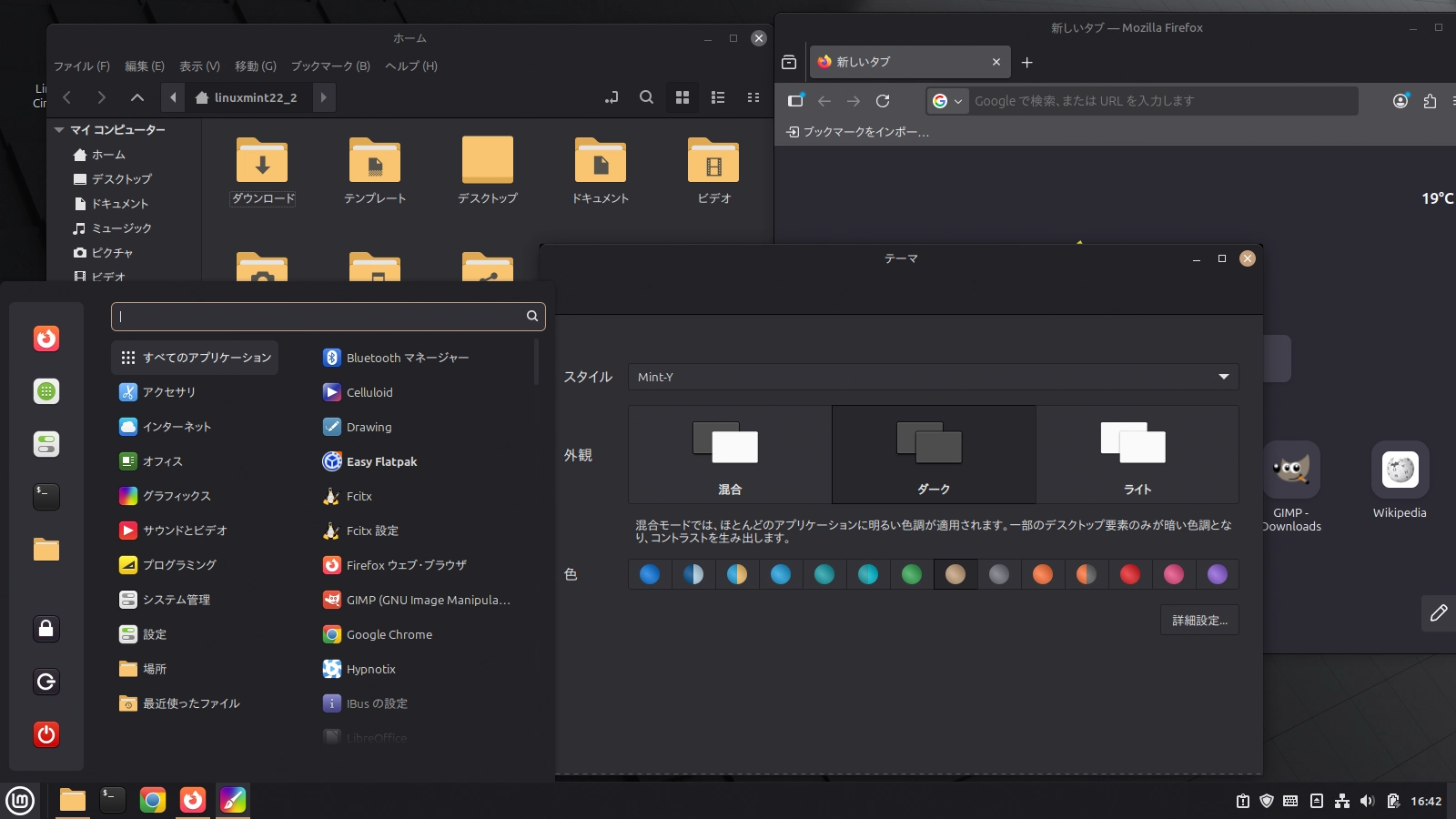Click search icon in file manager toolbar
This screenshot has width=1456, height=819.
(646, 97)
